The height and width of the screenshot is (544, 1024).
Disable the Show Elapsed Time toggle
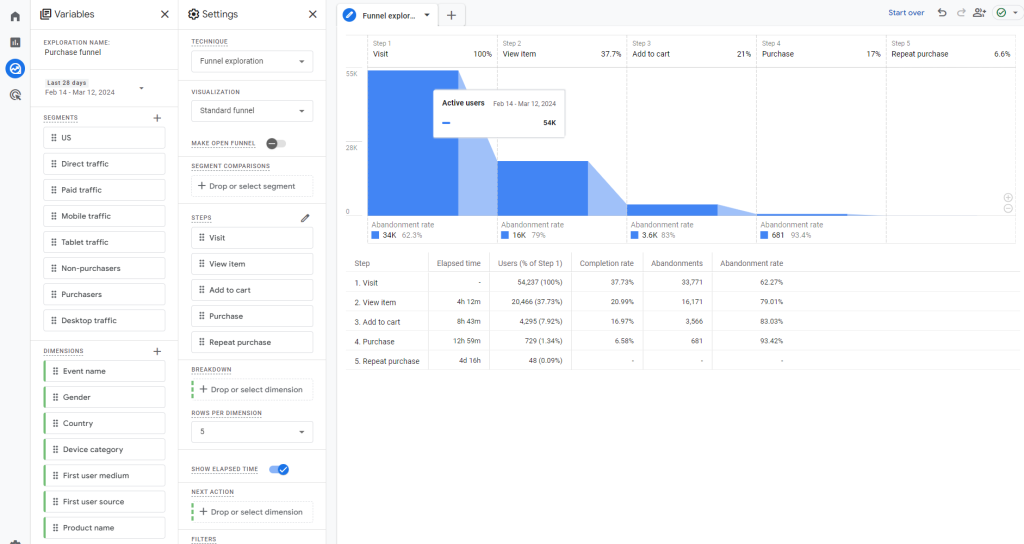pos(280,470)
